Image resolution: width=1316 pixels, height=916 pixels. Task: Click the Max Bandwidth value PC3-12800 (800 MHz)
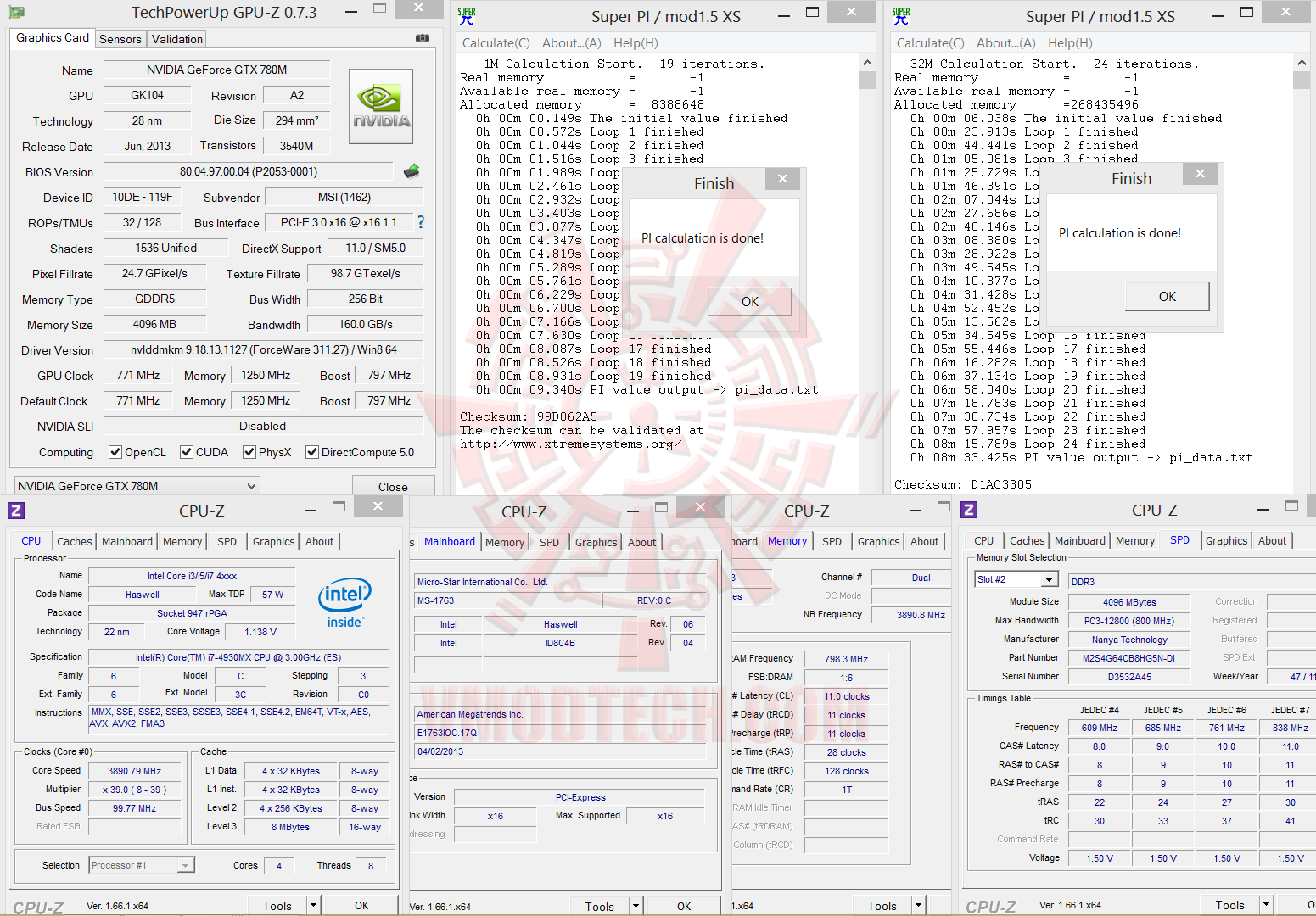[1129, 621]
